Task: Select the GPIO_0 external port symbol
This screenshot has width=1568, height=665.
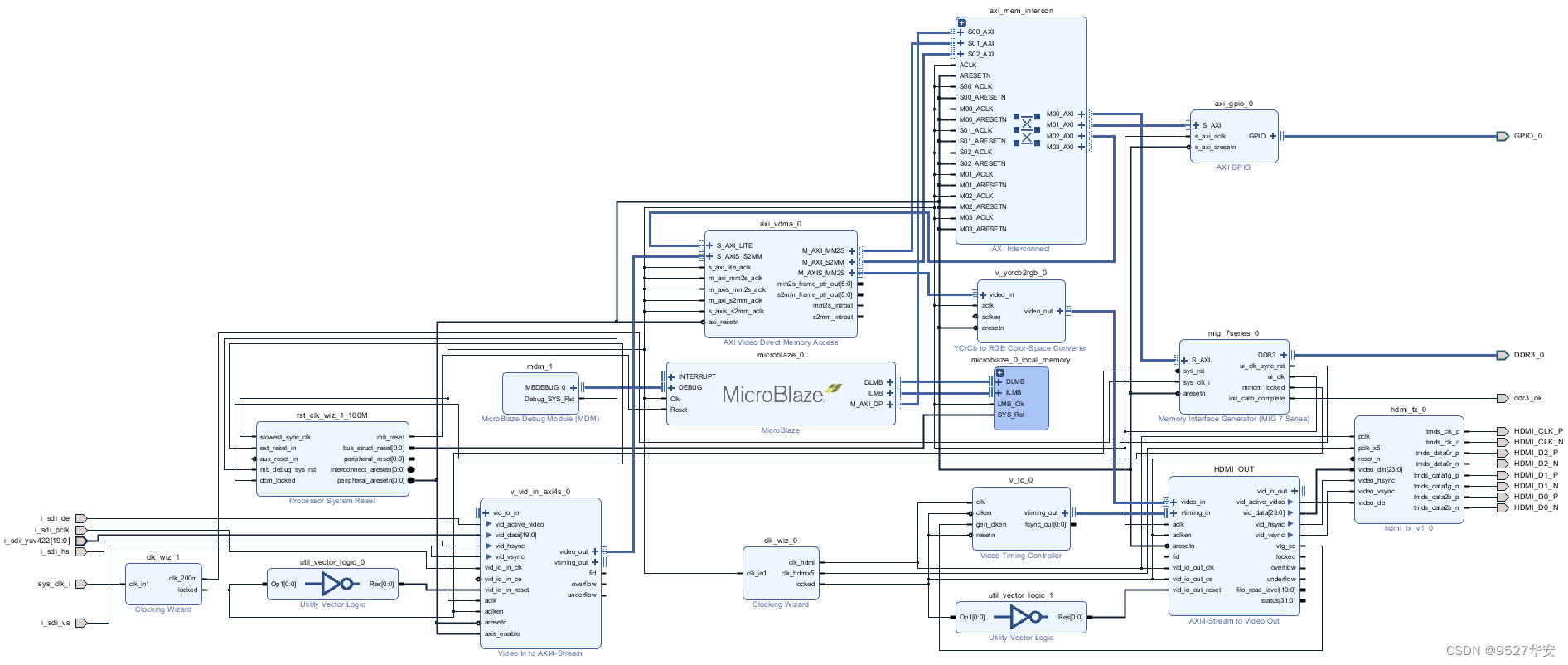Action: pos(1503,136)
